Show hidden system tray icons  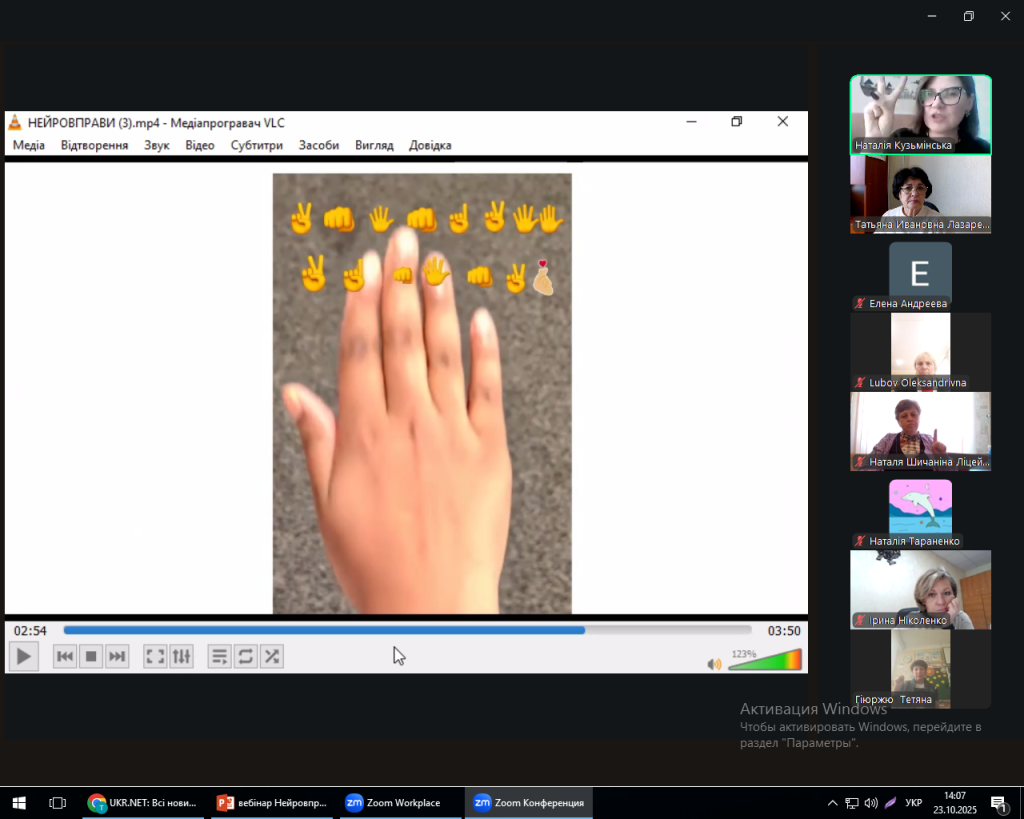coord(832,803)
